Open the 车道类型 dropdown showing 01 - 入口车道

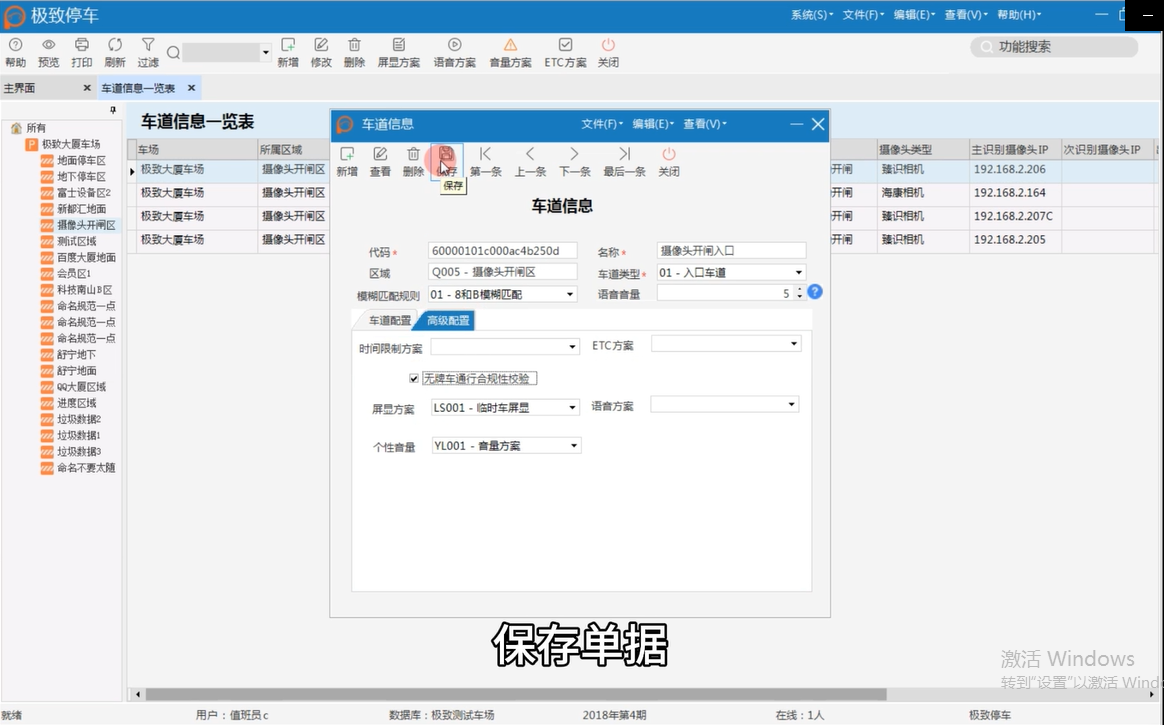tap(799, 271)
